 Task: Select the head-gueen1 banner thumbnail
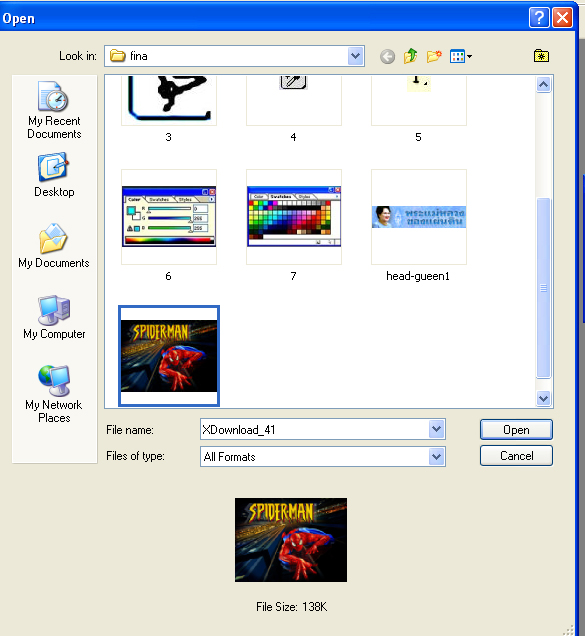point(419,217)
